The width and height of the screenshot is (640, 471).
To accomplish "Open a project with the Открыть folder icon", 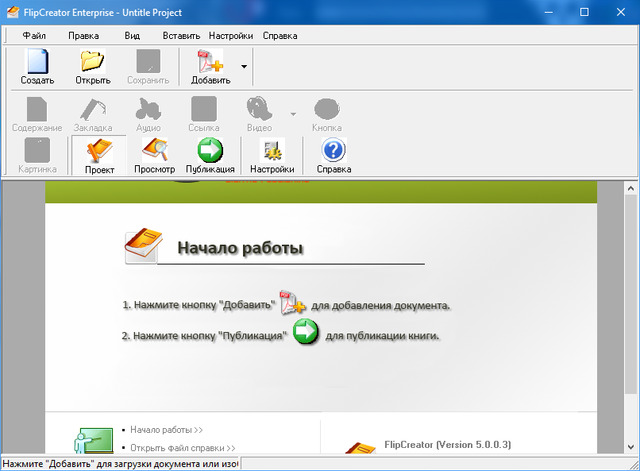I will coord(92,62).
